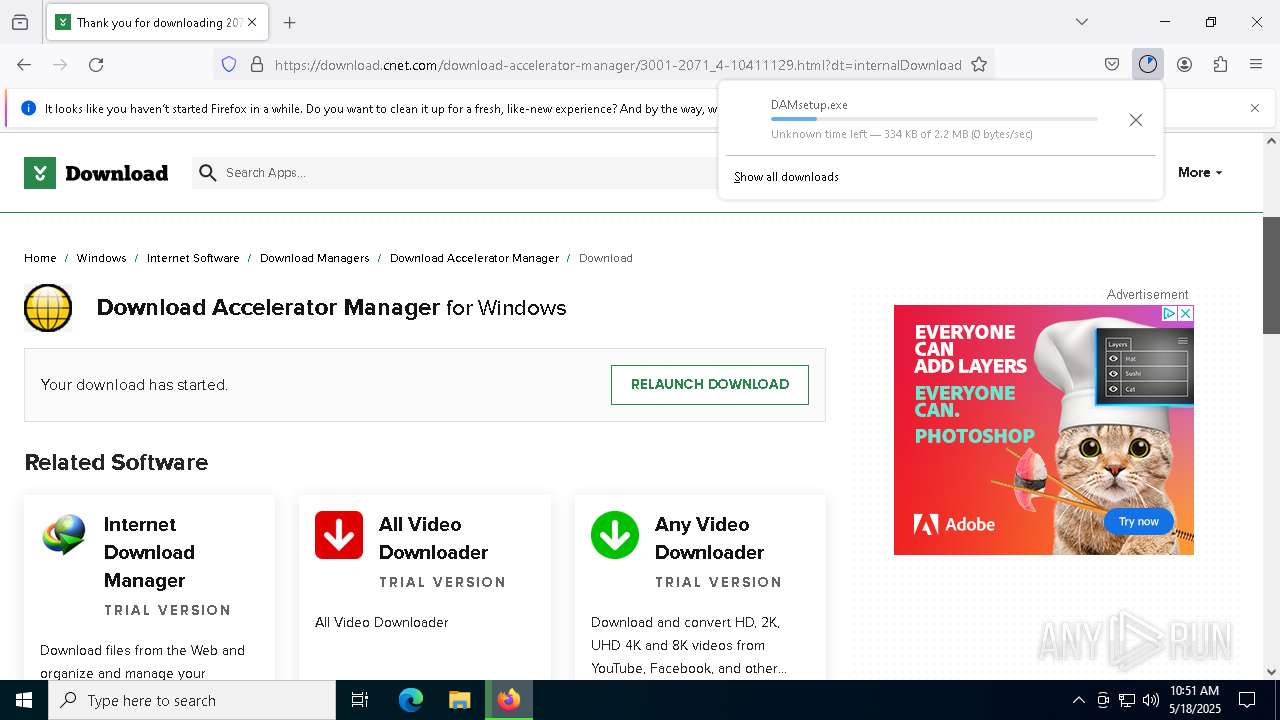Close the Adobe advertisement
This screenshot has height=720, width=1280.
(1185, 313)
